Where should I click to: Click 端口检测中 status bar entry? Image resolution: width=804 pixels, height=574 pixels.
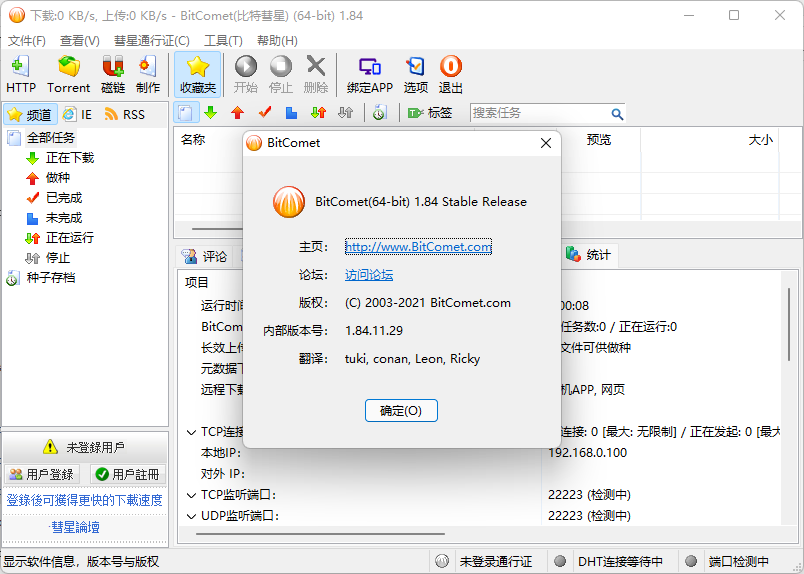pyautogui.click(x=738, y=562)
